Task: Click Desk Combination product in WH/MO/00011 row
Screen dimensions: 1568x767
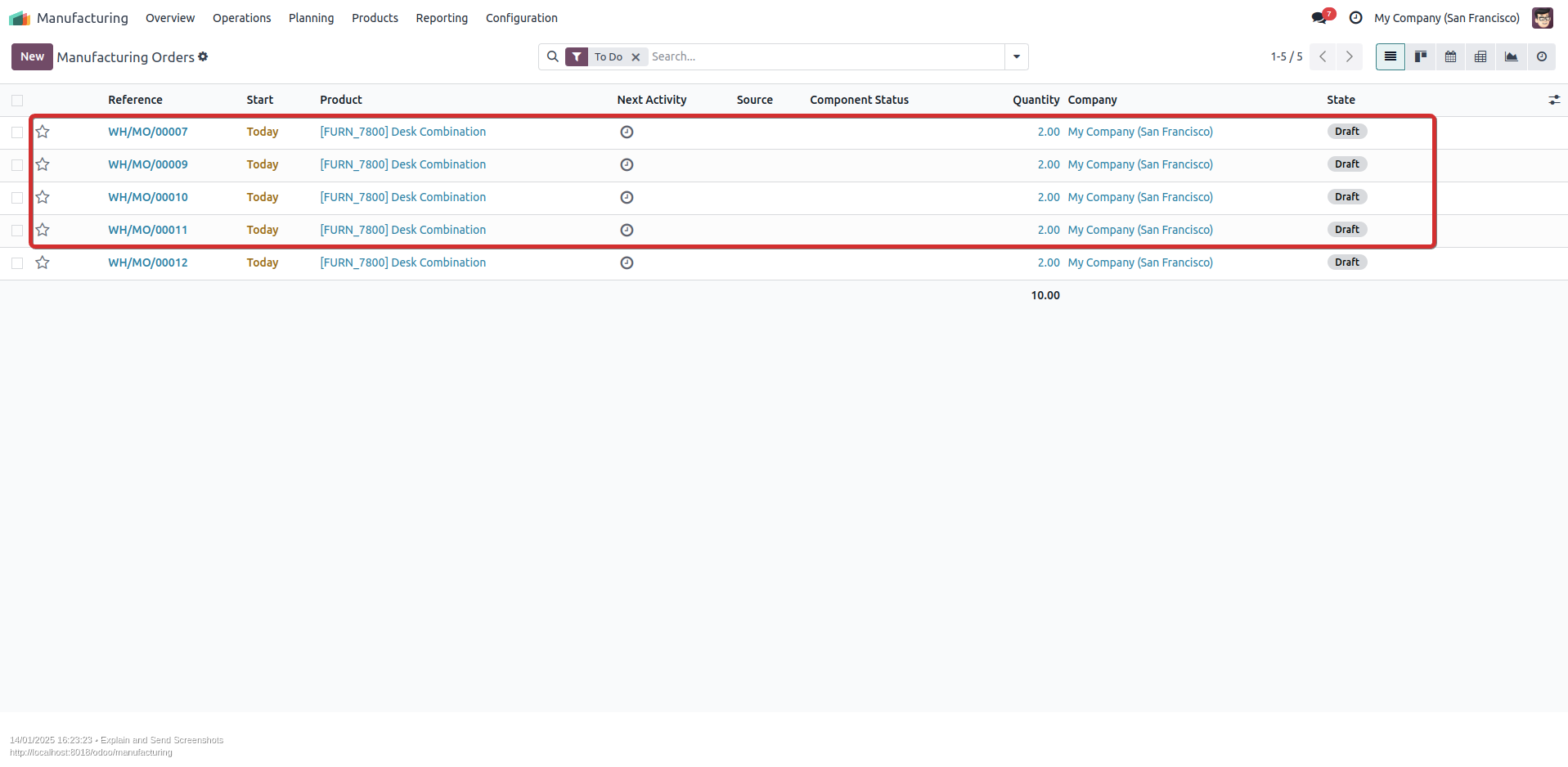Action: pyautogui.click(x=402, y=230)
